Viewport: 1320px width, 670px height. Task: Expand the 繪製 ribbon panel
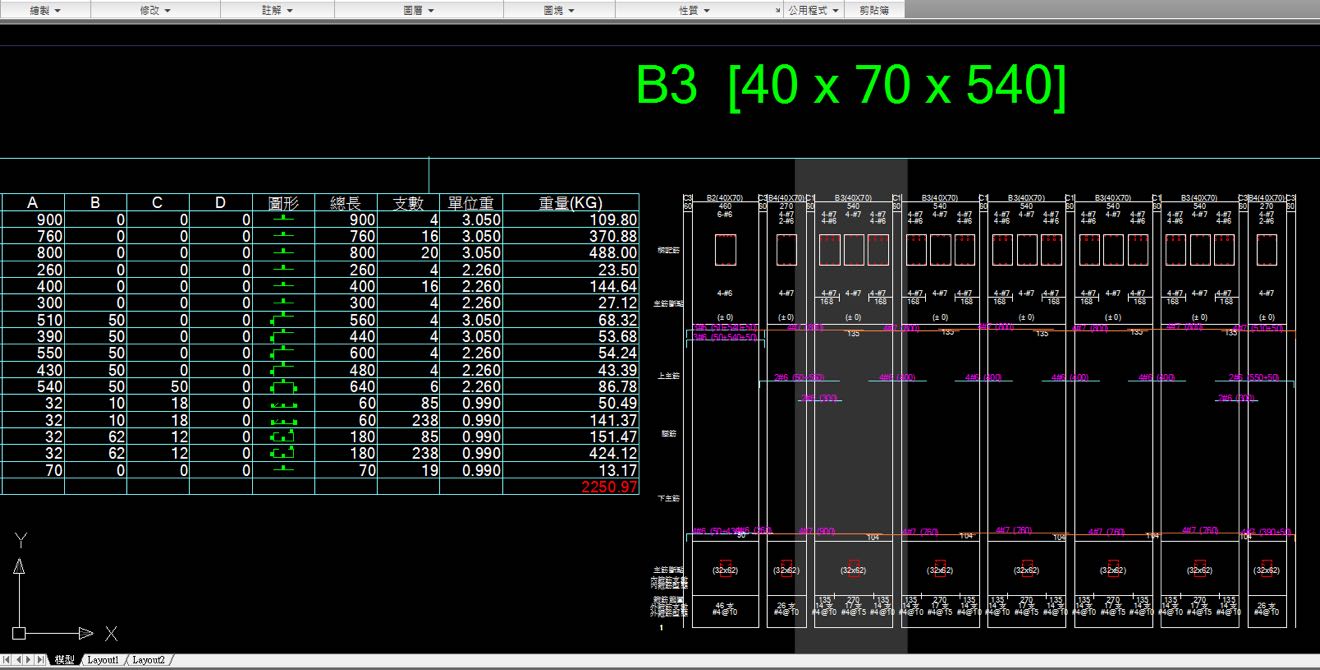coord(45,10)
